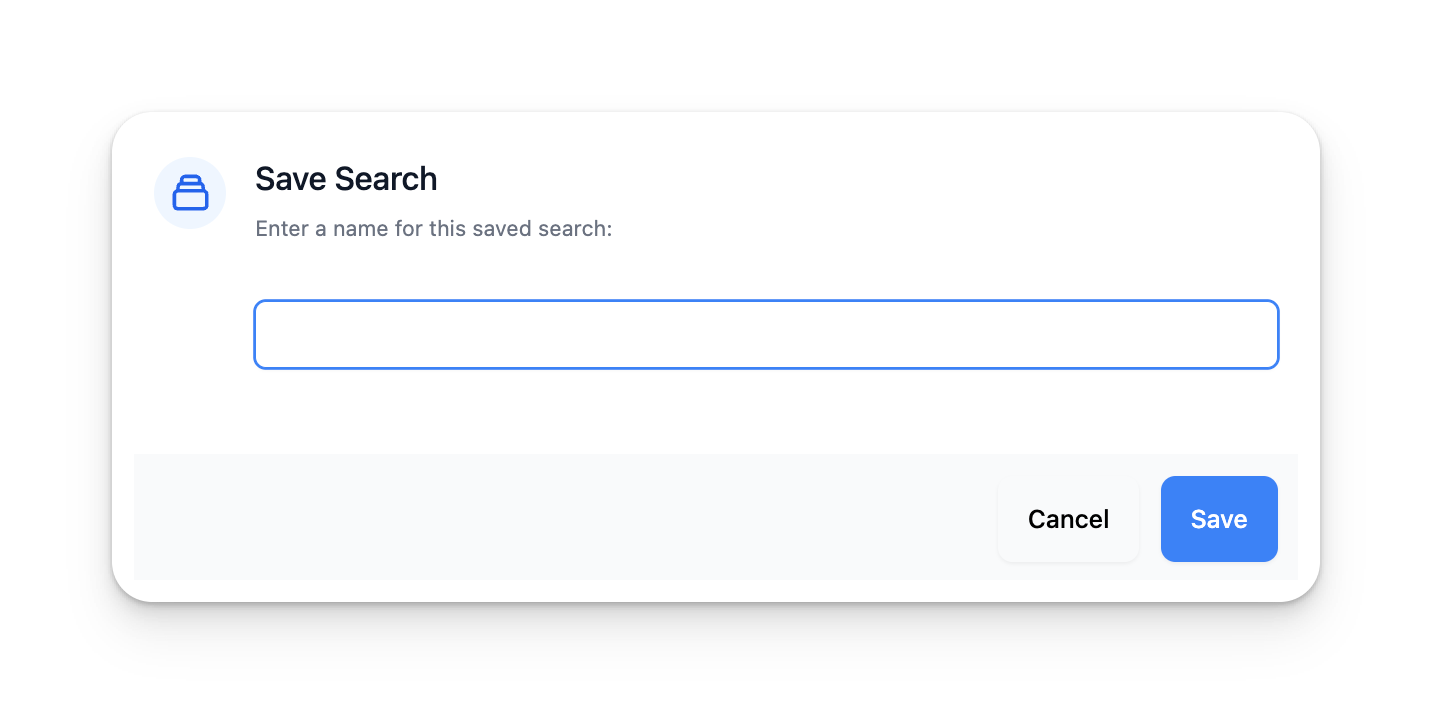The image size is (1432, 714).
Task: Activate the search name entry box
Action: (x=766, y=334)
